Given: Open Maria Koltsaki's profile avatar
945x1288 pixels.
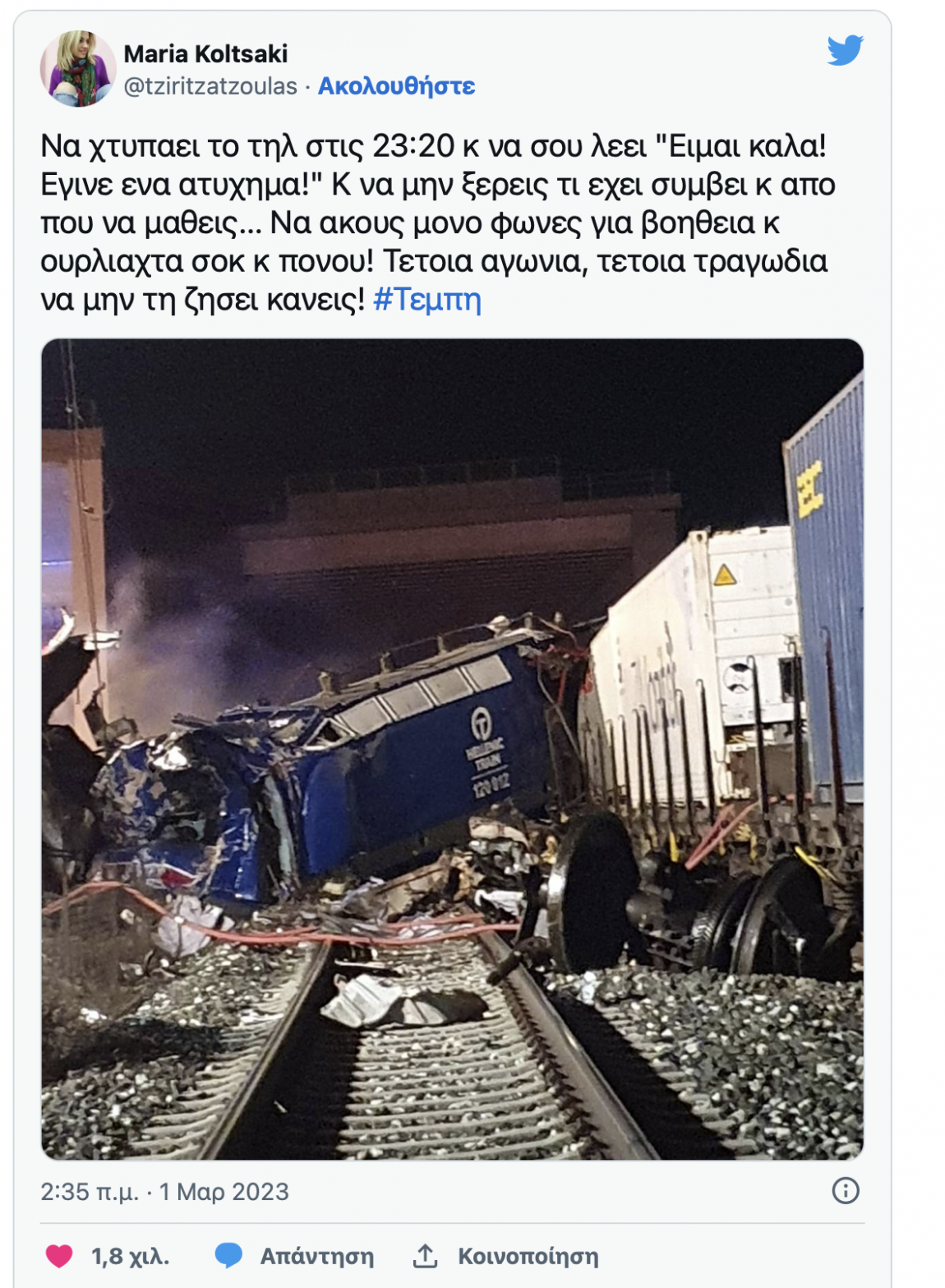Looking at the screenshot, I should pos(78,69).
